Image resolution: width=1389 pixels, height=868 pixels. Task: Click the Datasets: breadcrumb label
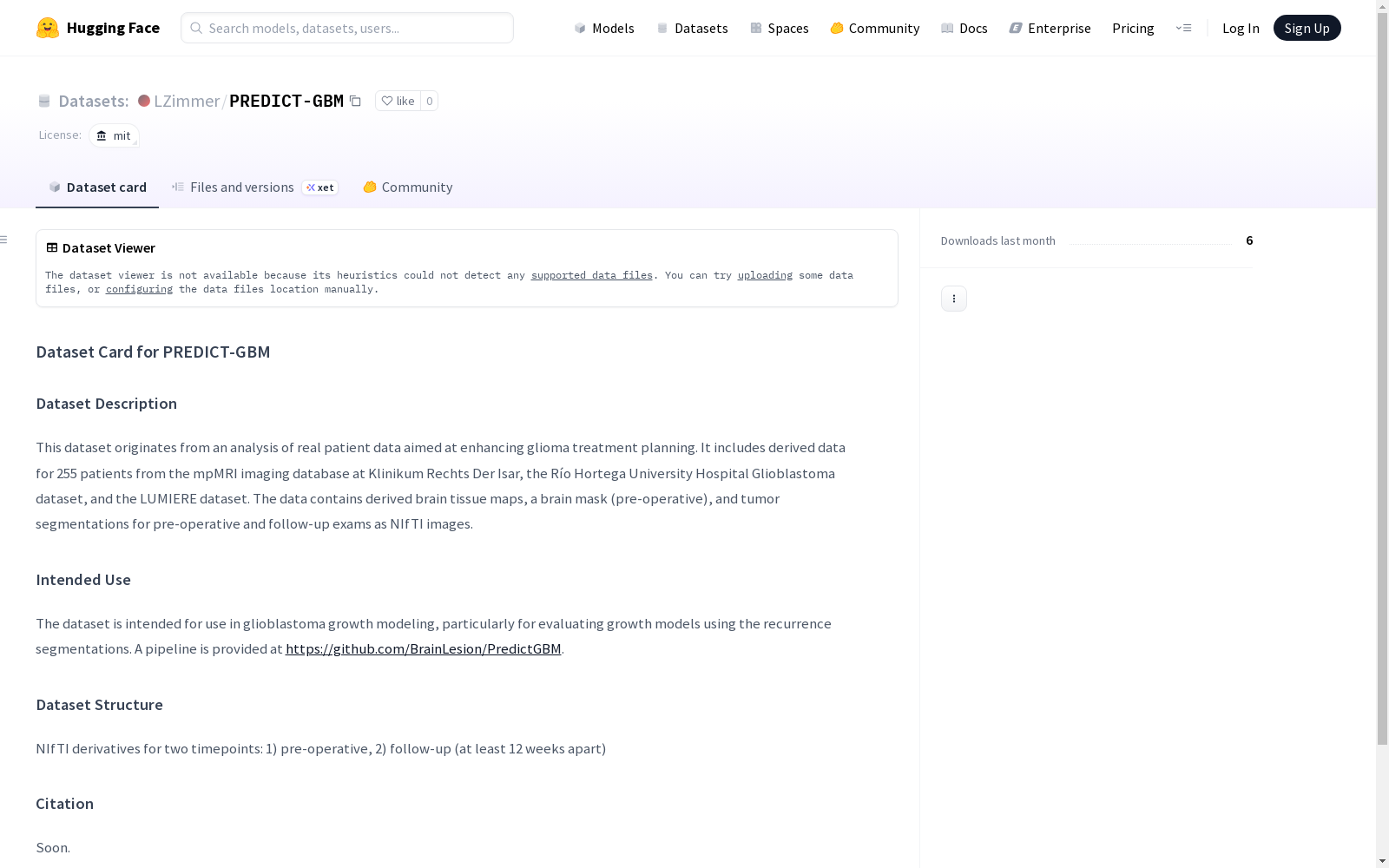(x=94, y=101)
